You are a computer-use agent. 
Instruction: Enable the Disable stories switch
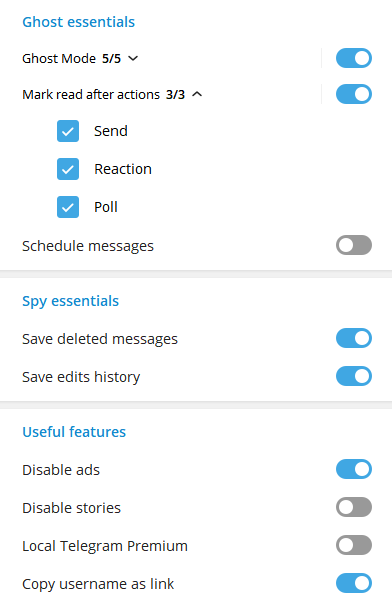pyautogui.click(x=354, y=507)
